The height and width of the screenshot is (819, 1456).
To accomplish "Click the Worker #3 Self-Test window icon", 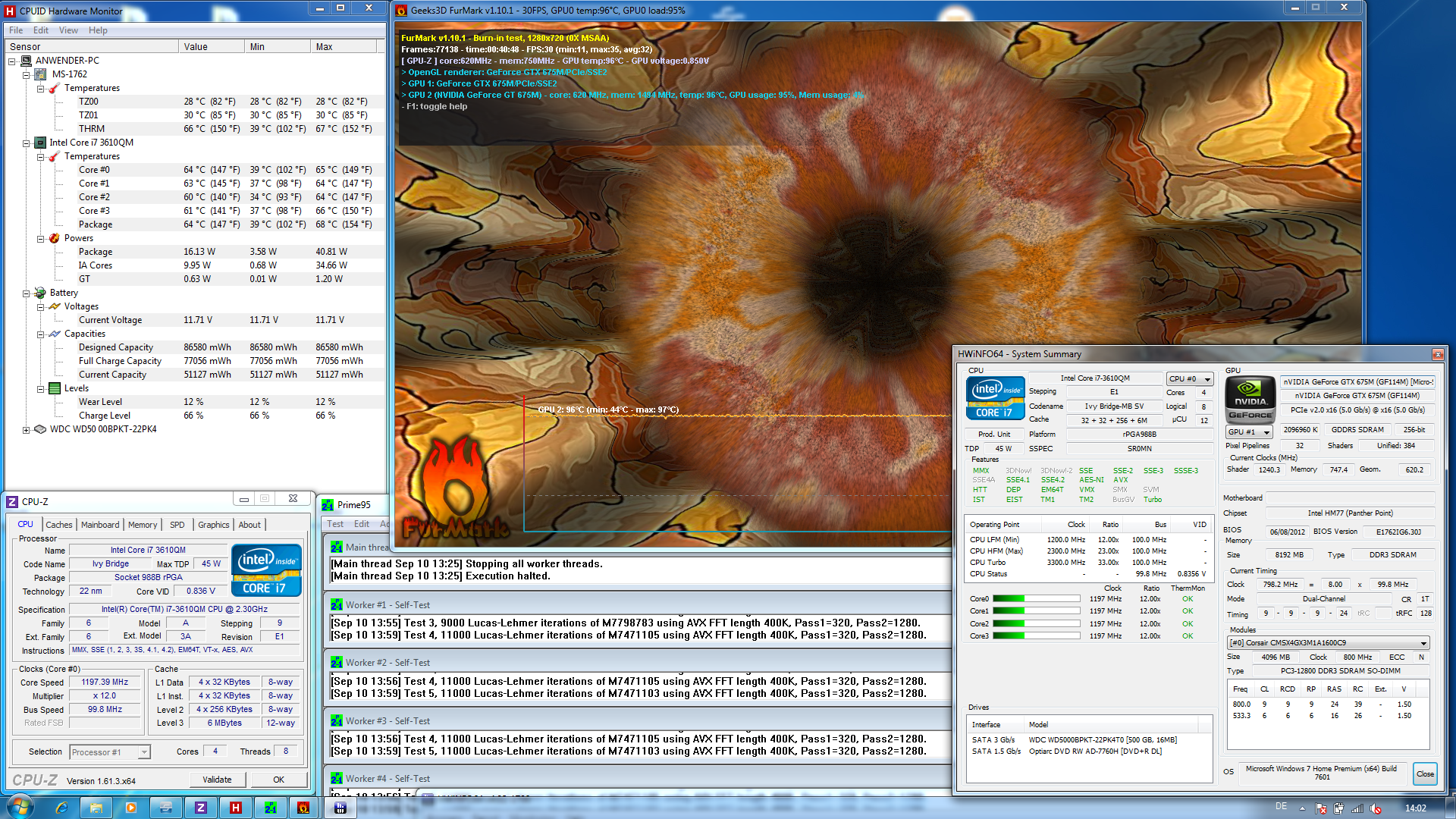I will [337, 721].
